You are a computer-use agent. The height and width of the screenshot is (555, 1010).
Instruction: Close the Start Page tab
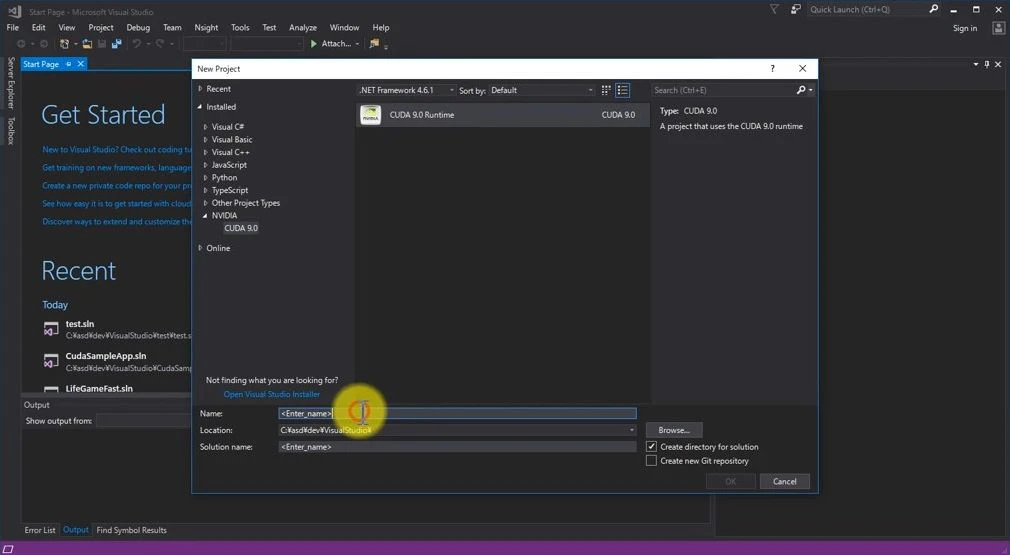(81, 64)
